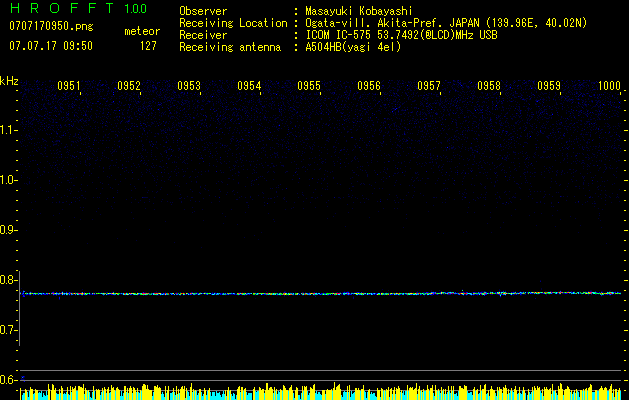Click the 0958 time marker

tap(489, 86)
